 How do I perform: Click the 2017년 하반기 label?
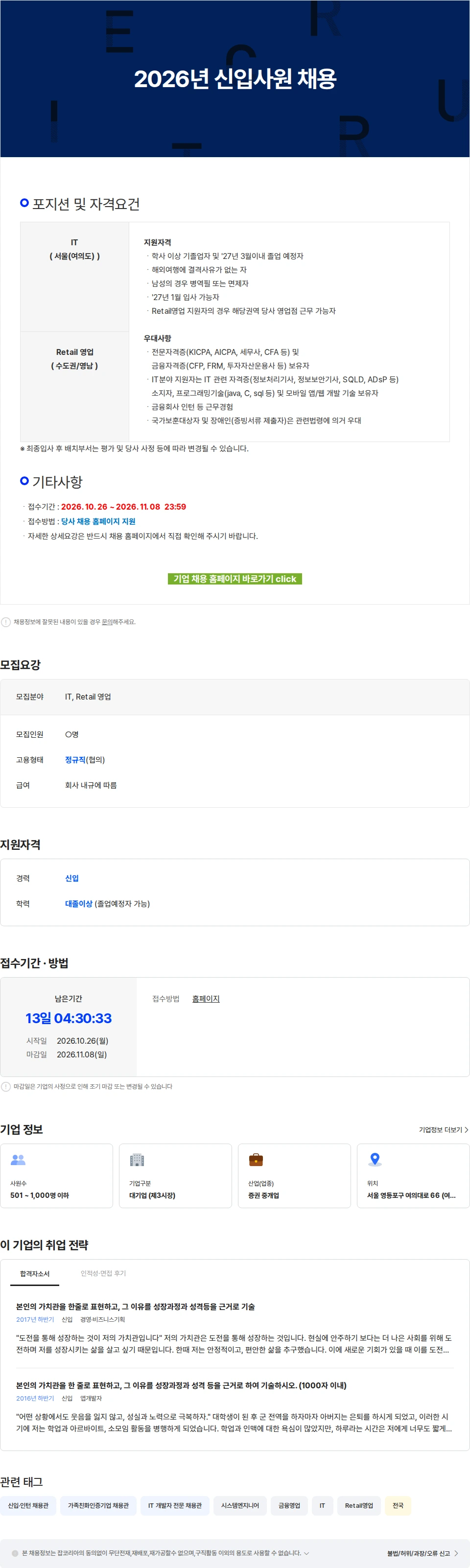[35, 1319]
